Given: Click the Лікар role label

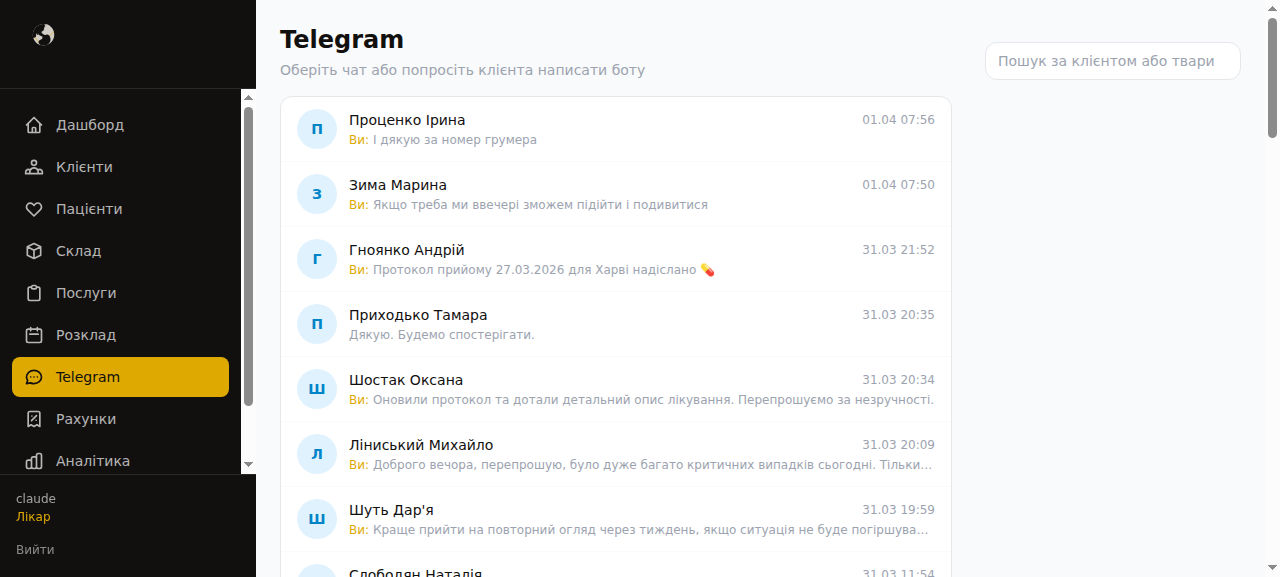Looking at the screenshot, I should [33, 517].
